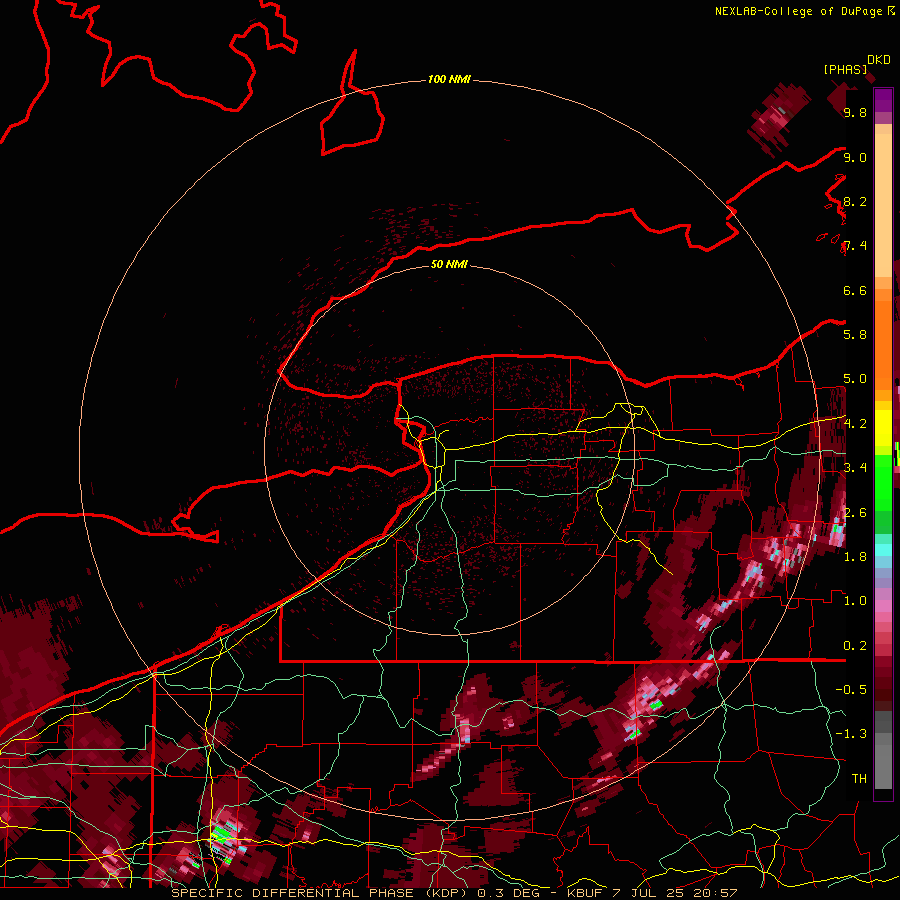This screenshot has width=900, height=900.
Task: Click the 5.0 value on the color scale
Action: click(855, 379)
